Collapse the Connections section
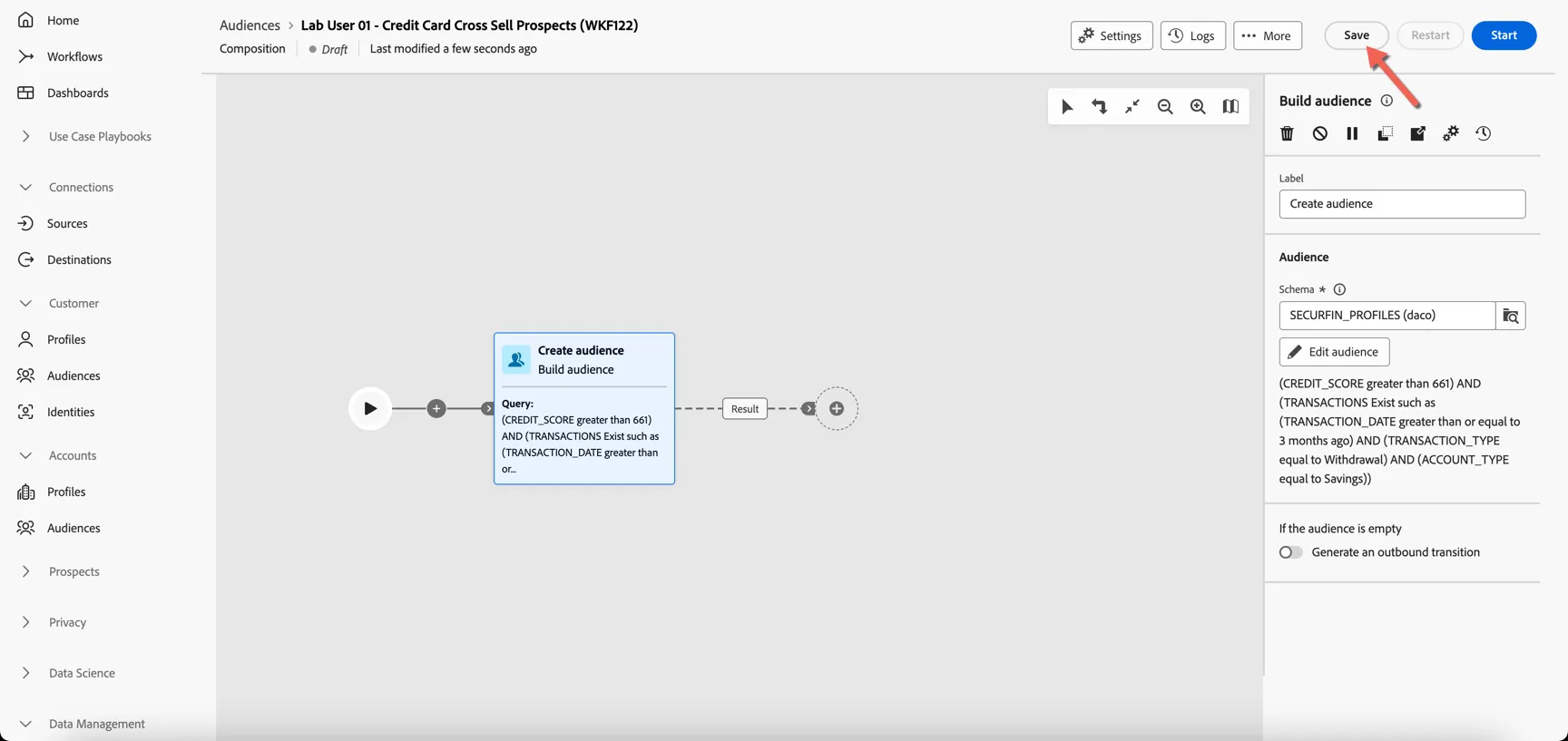Image resolution: width=1568 pixels, height=741 pixels. [25, 187]
